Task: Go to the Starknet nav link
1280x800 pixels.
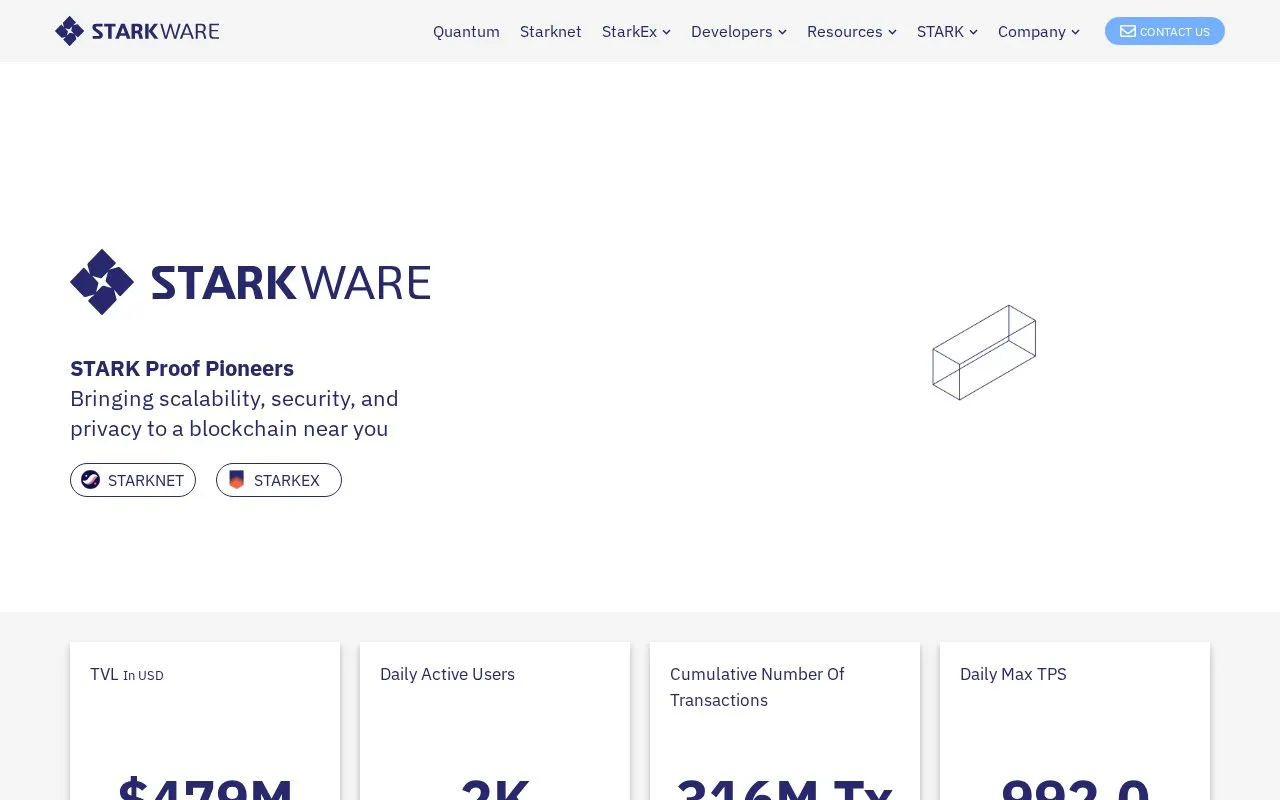Action: point(551,31)
